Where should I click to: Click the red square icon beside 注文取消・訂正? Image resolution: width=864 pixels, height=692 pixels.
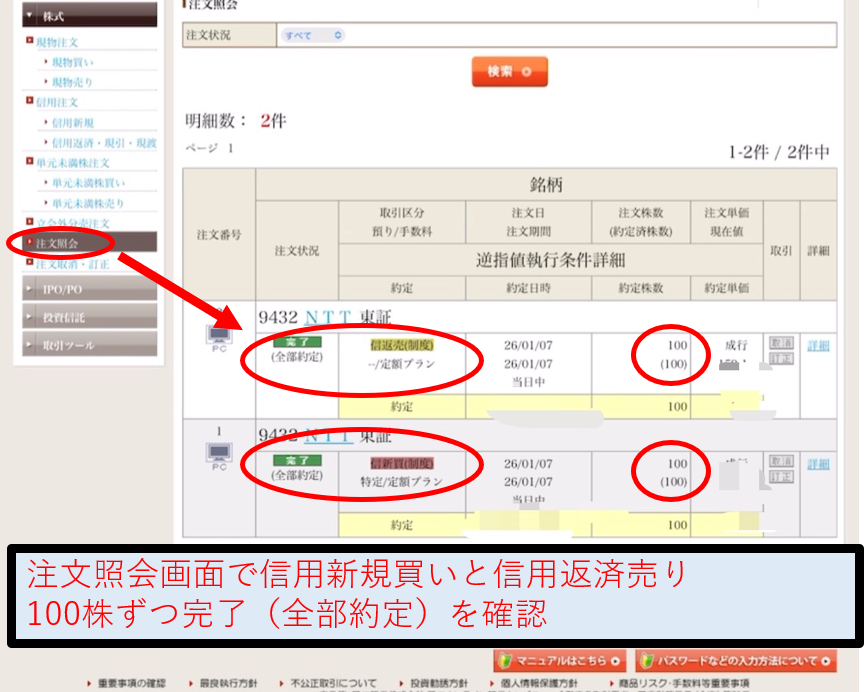[30, 263]
